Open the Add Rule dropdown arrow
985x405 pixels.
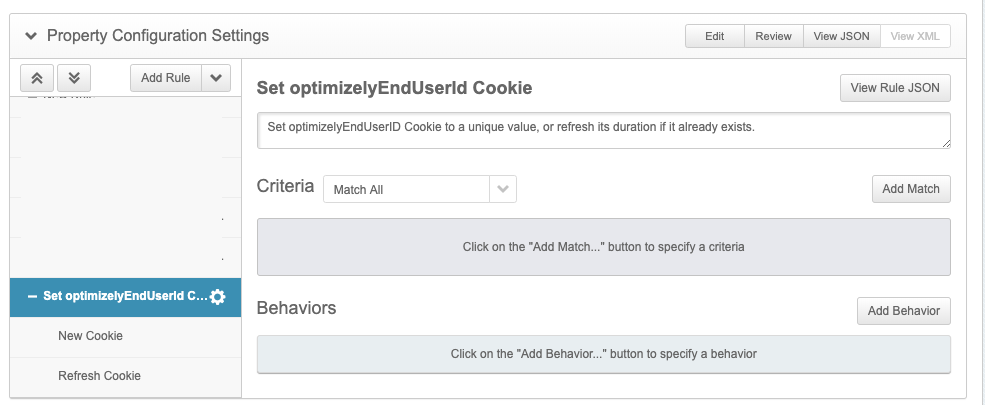pos(216,78)
